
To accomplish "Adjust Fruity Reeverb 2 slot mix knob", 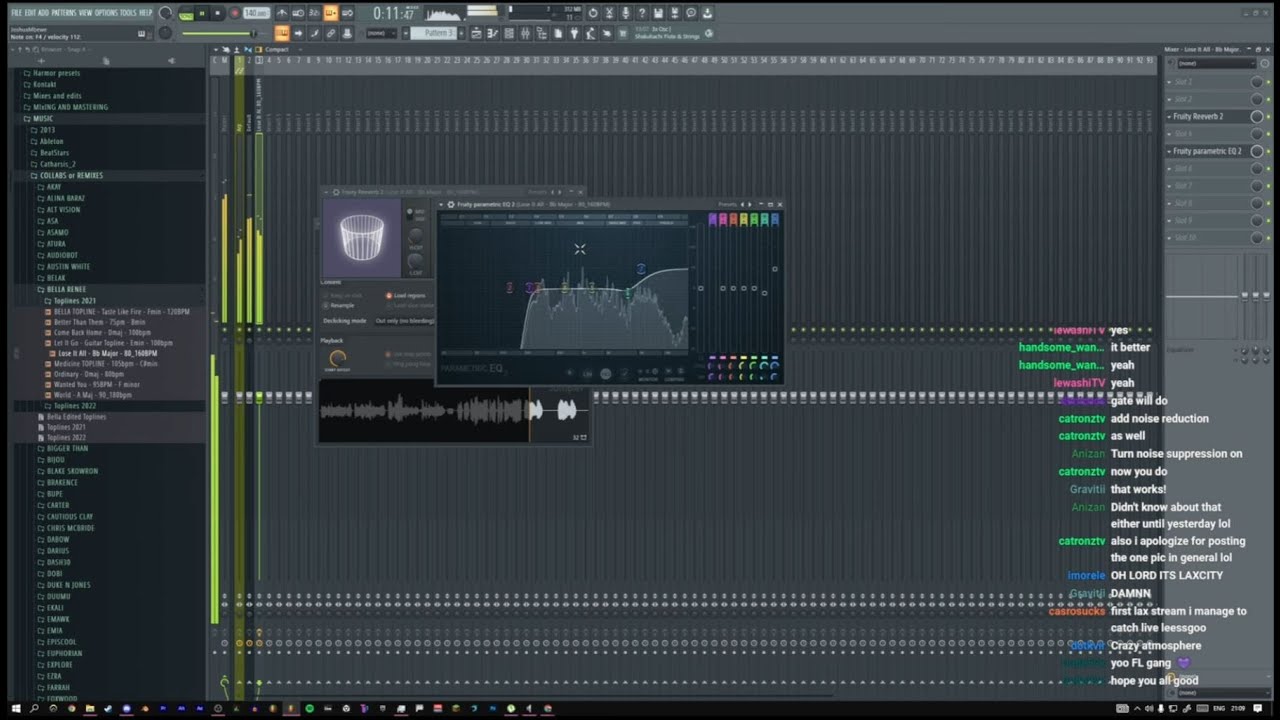I will pos(1257,116).
